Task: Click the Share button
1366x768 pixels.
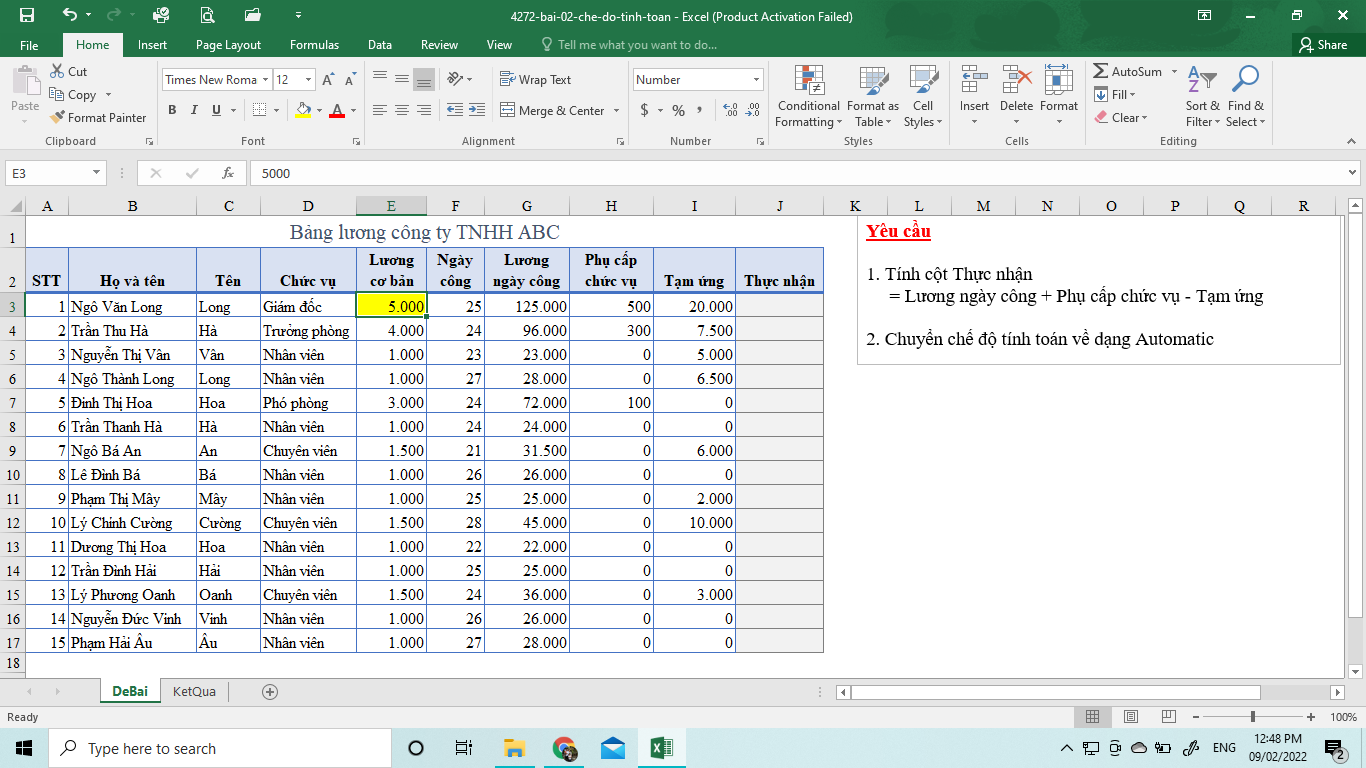Action: point(1322,45)
